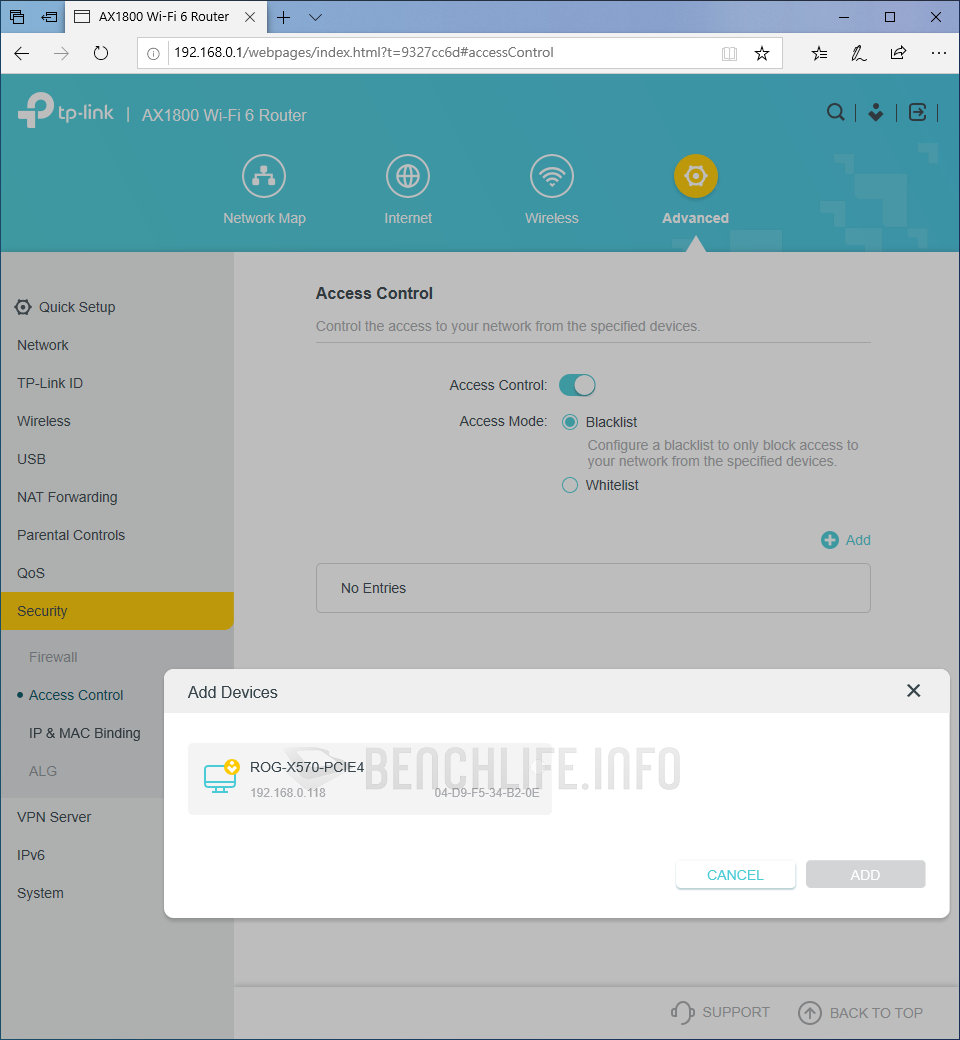Click the TP-Link ID icon in header
Viewport: 960px width, 1040px height.
876,112
